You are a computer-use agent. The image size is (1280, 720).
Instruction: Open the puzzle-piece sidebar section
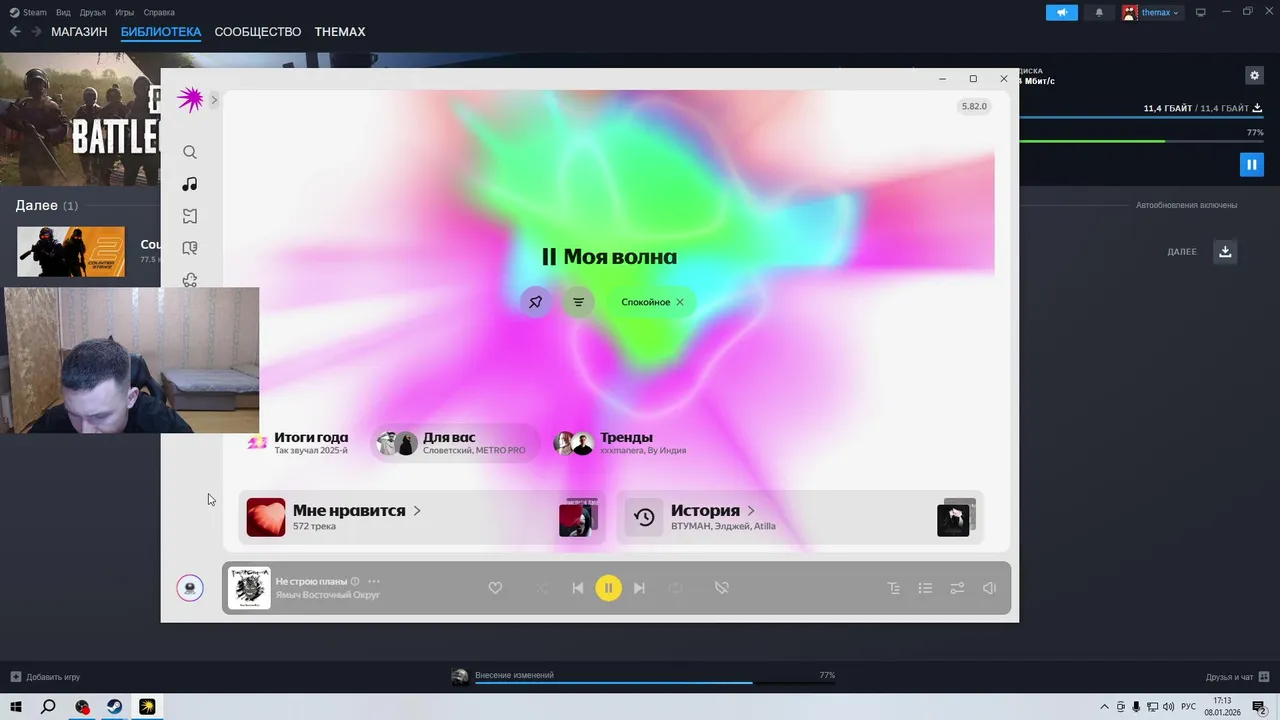[x=190, y=280]
